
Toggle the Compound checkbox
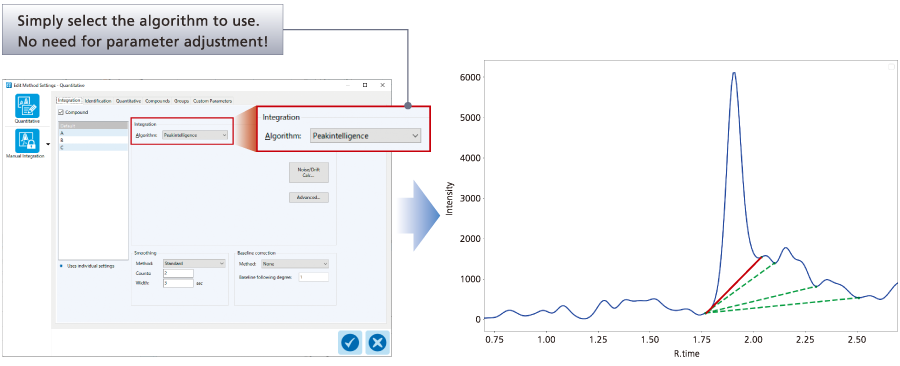(61, 112)
